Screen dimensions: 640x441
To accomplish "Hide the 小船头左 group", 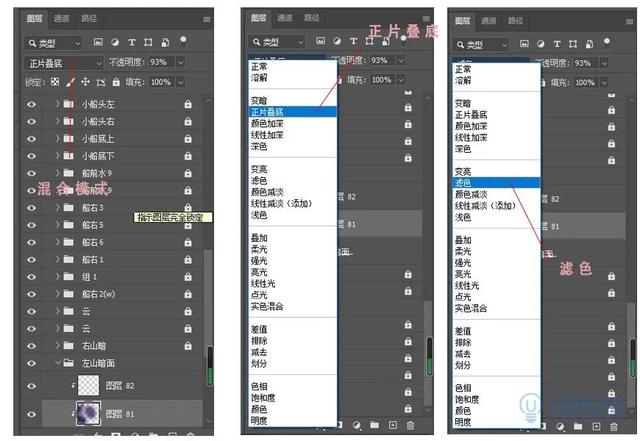I will [31, 105].
